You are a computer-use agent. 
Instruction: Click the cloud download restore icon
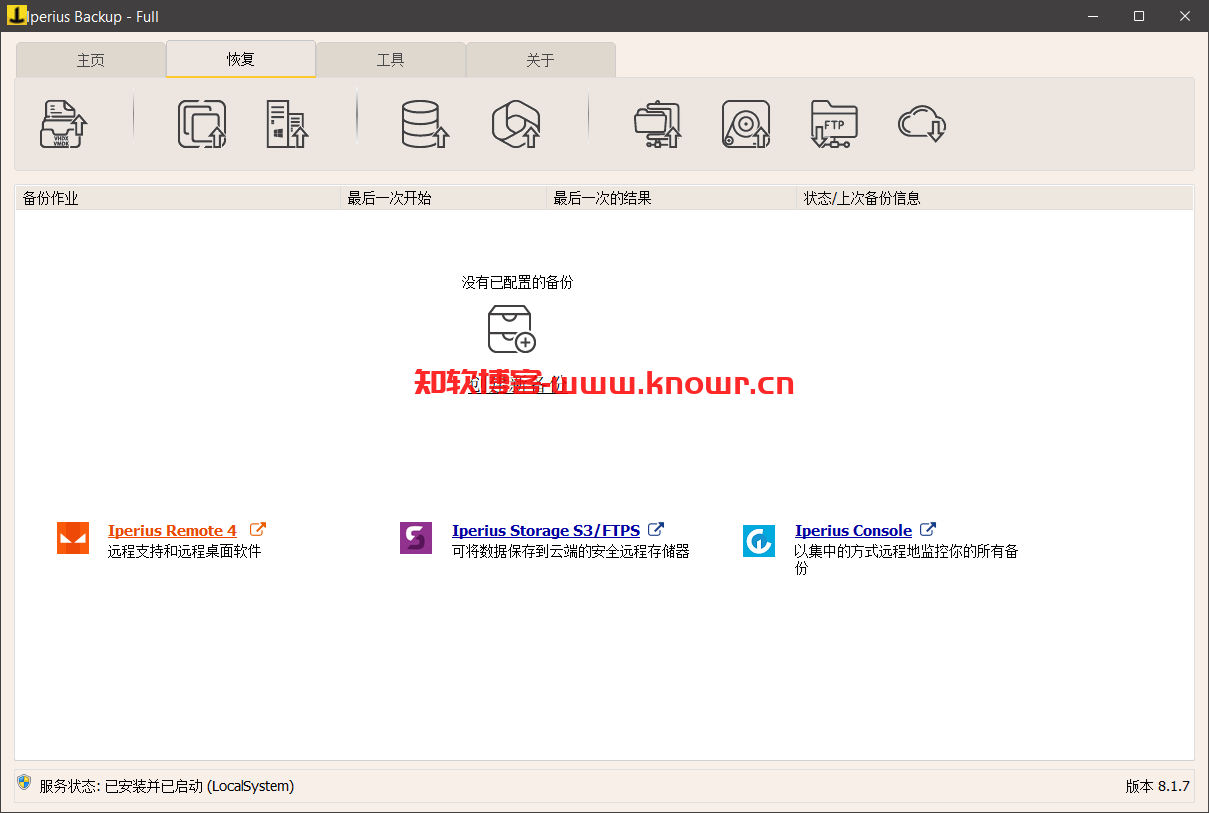(922, 124)
